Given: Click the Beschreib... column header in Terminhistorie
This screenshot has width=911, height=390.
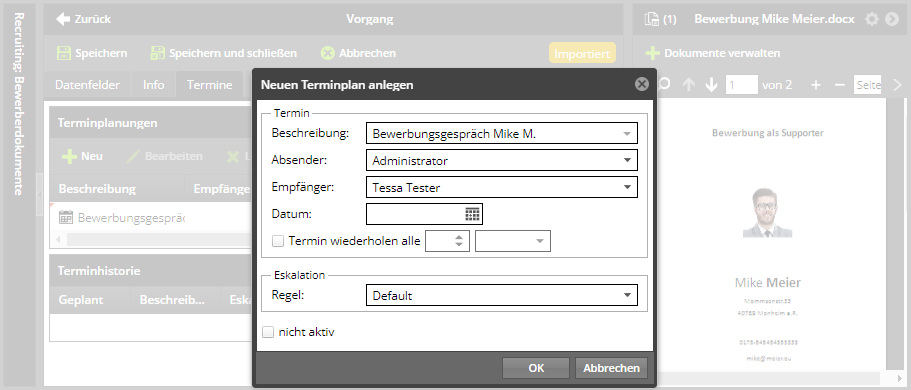Looking at the screenshot, I should click(x=175, y=300).
